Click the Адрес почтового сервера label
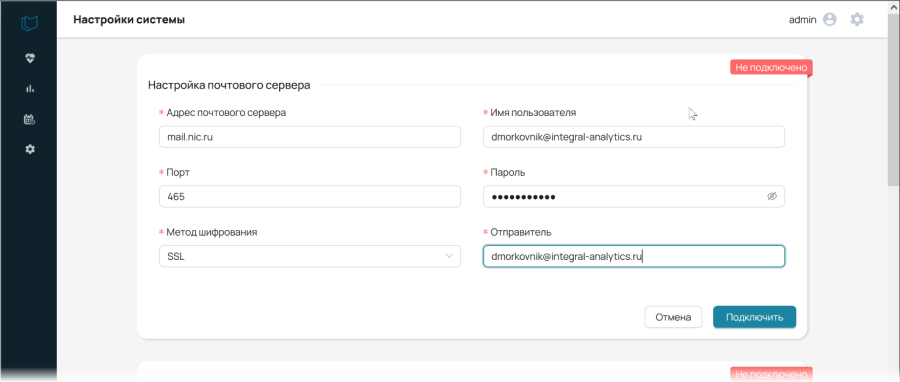900x382 pixels. tap(226, 113)
